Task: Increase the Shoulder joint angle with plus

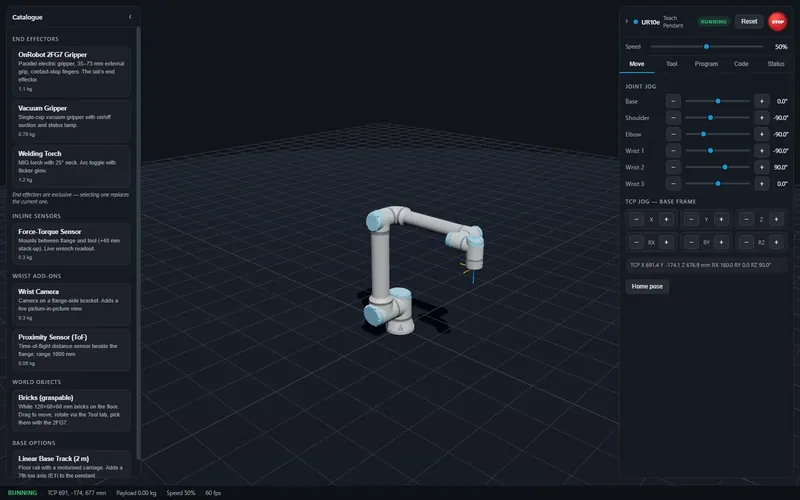Action: 762,117
